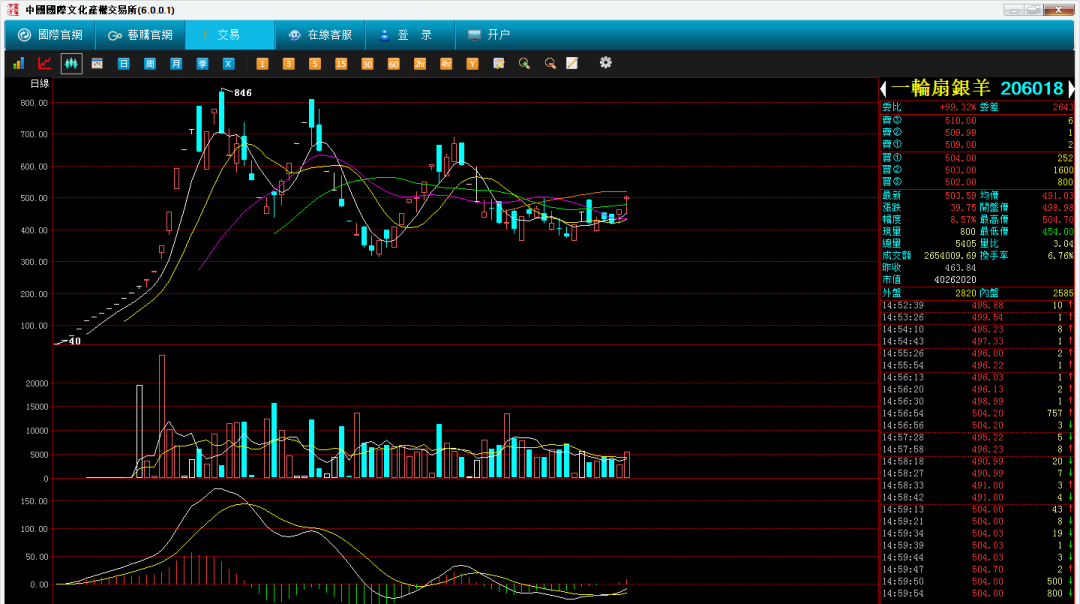The height and width of the screenshot is (604, 1080).
Task: Minimize the trading application window
Action: [x=1013, y=10]
